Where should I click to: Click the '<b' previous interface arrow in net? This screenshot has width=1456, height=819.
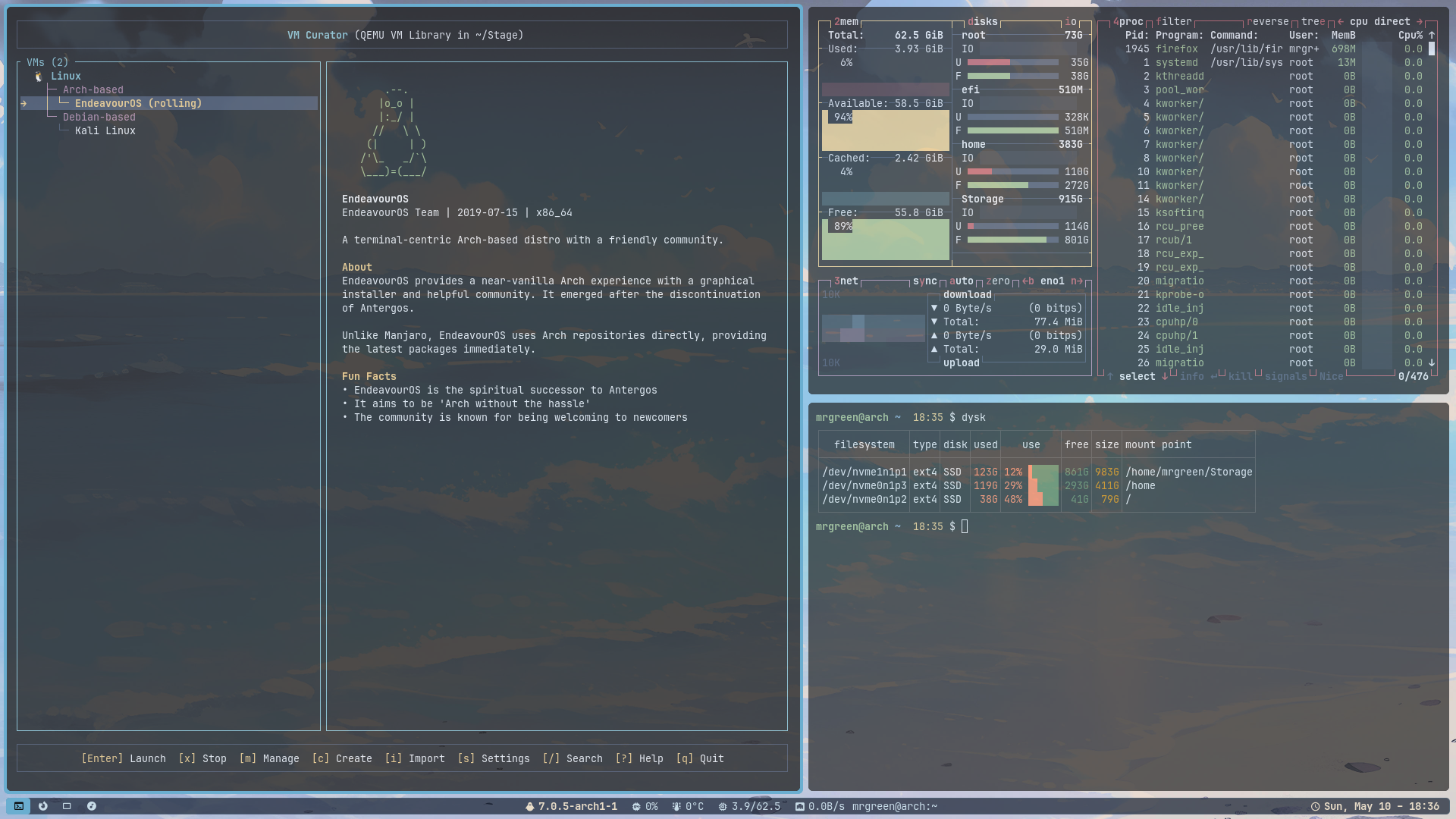pyautogui.click(x=1028, y=281)
